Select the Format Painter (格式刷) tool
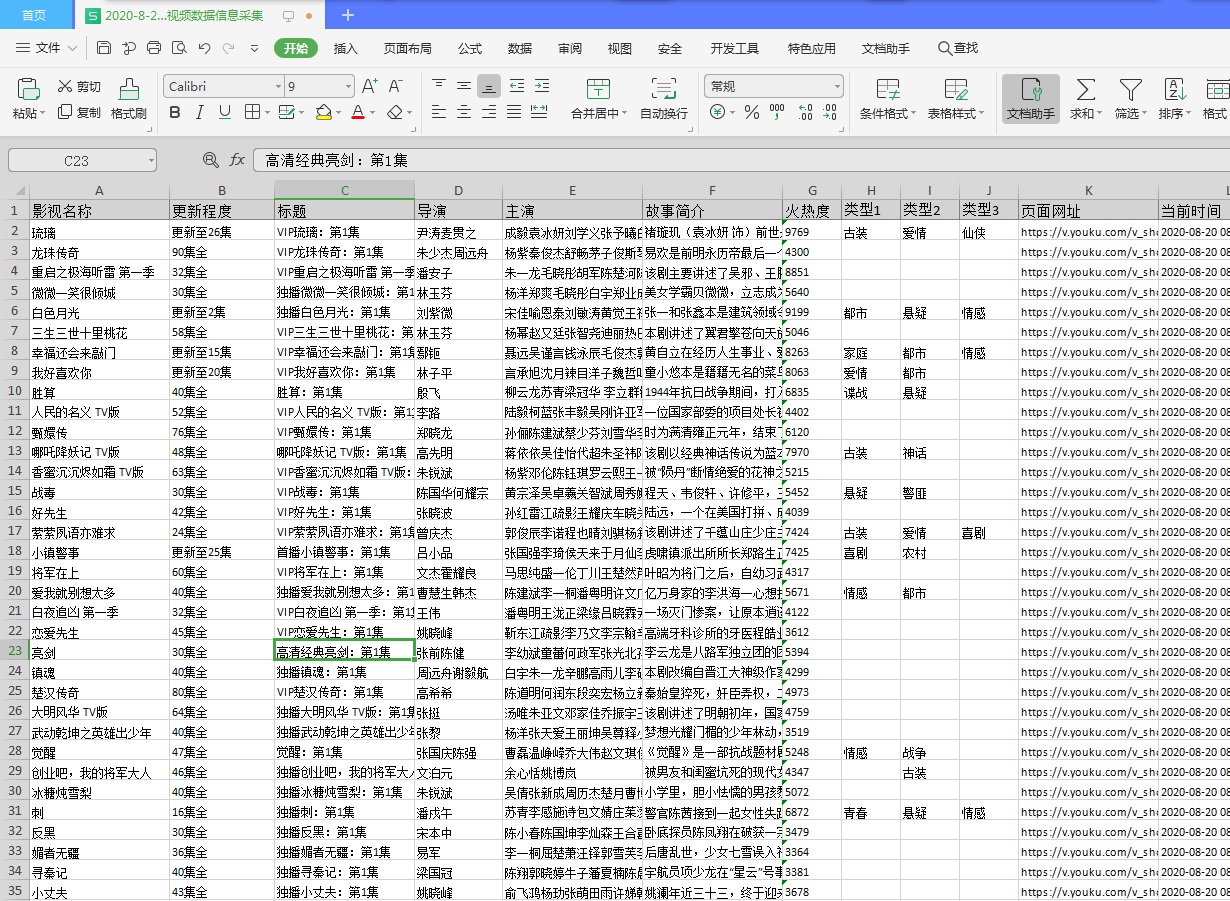 point(129,98)
